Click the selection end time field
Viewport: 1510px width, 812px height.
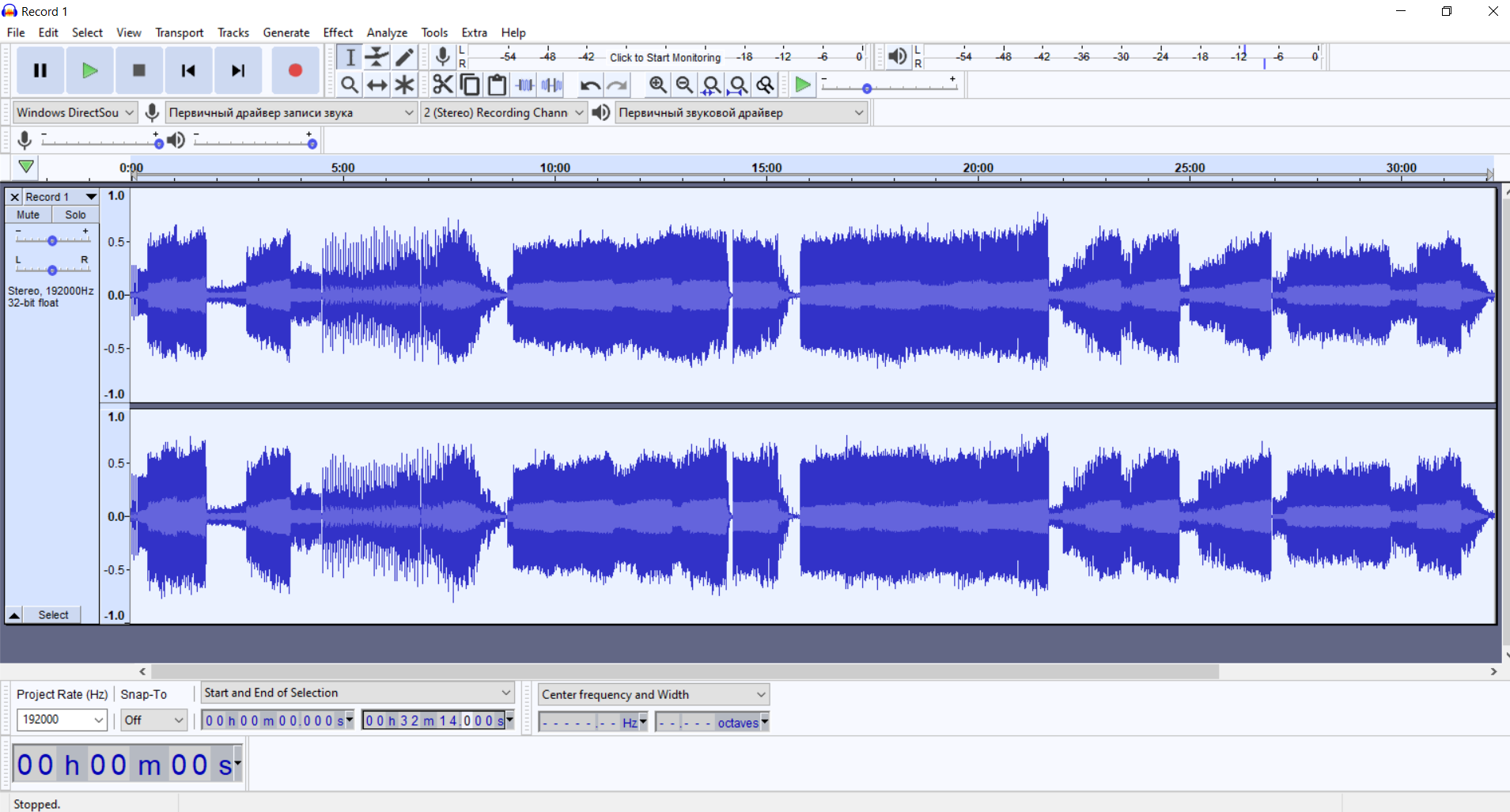[438, 720]
